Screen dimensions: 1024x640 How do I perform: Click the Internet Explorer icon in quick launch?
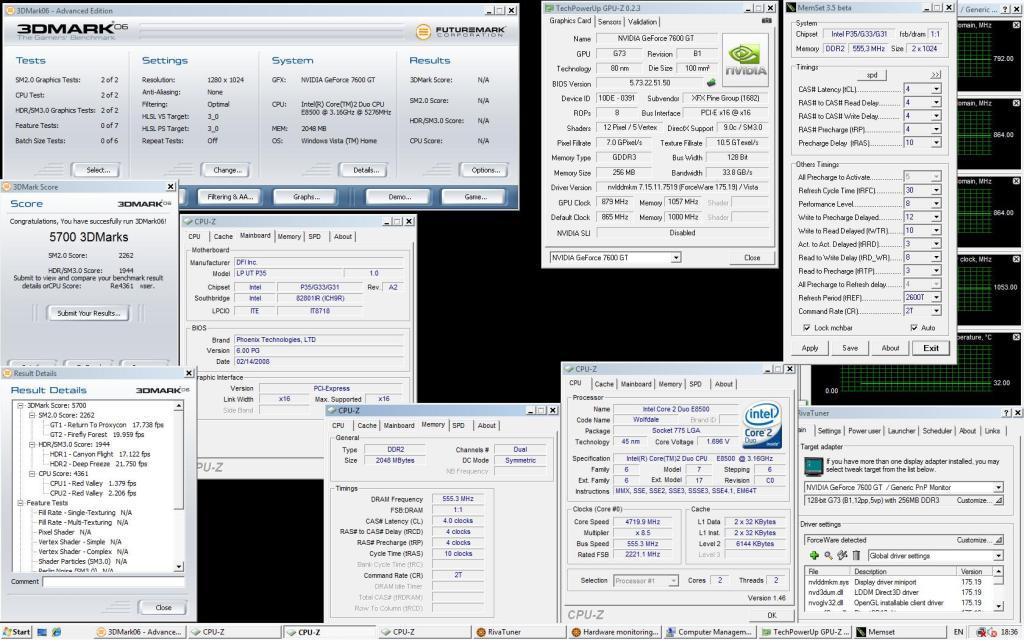point(57,632)
